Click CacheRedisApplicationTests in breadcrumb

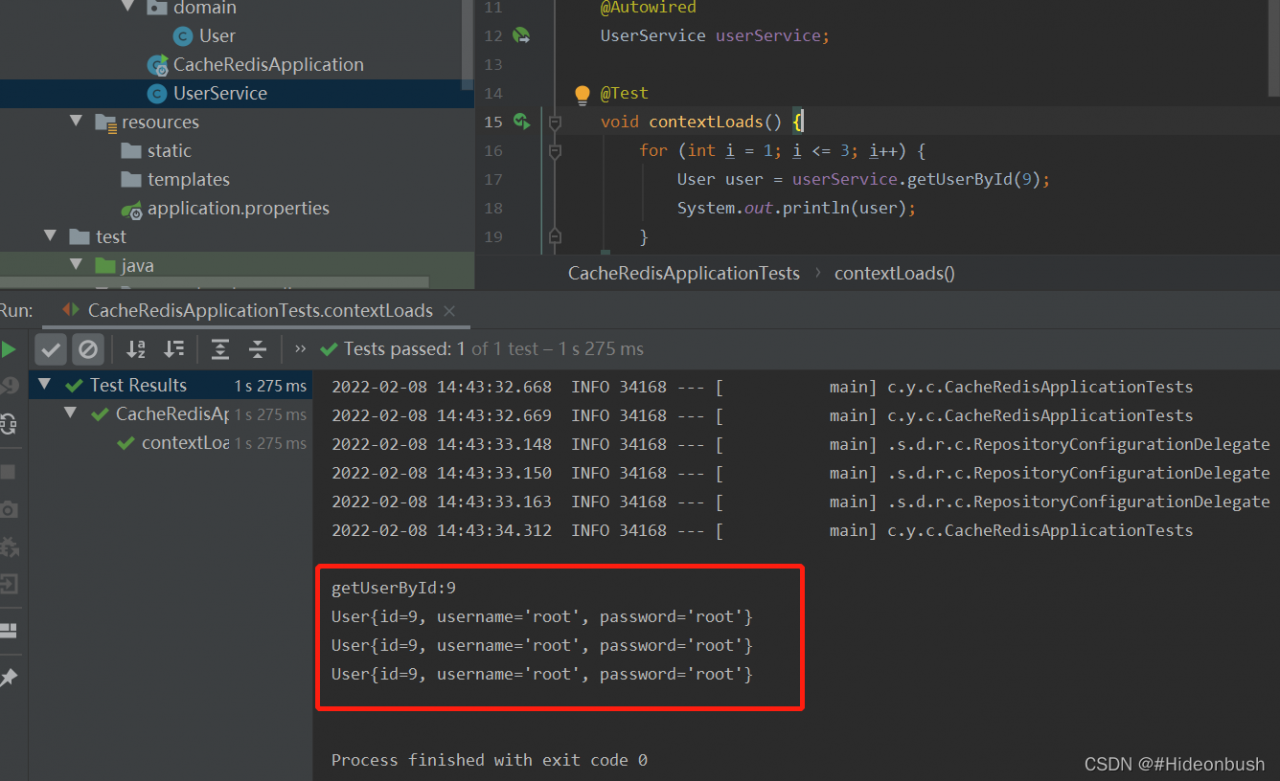[684, 273]
